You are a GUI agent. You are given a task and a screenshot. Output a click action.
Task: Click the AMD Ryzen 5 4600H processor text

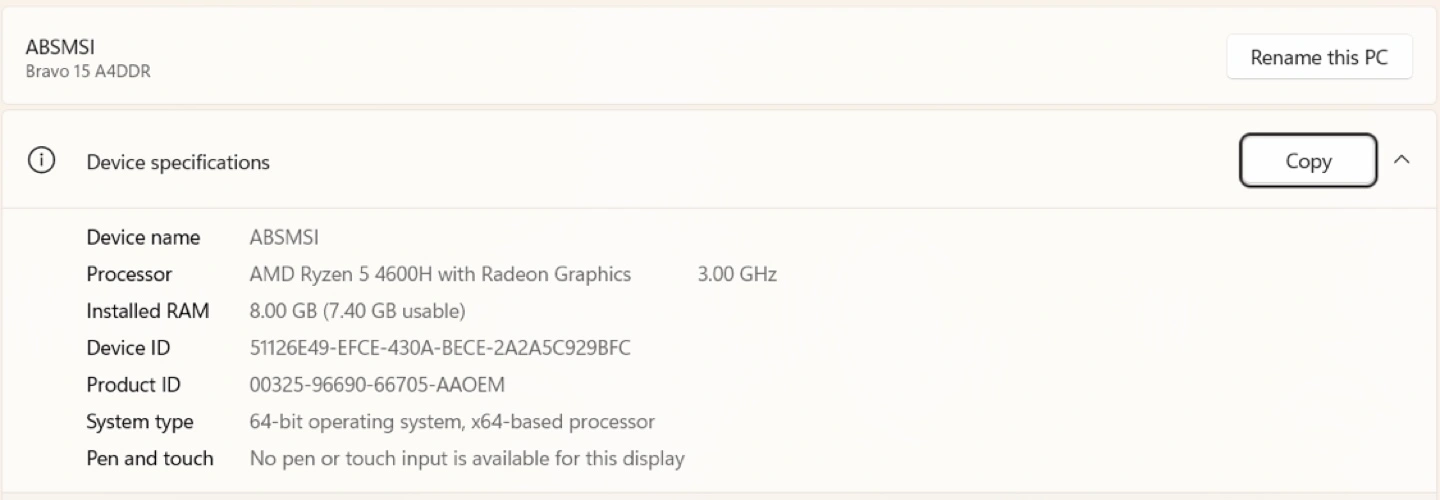tap(440, 274)
